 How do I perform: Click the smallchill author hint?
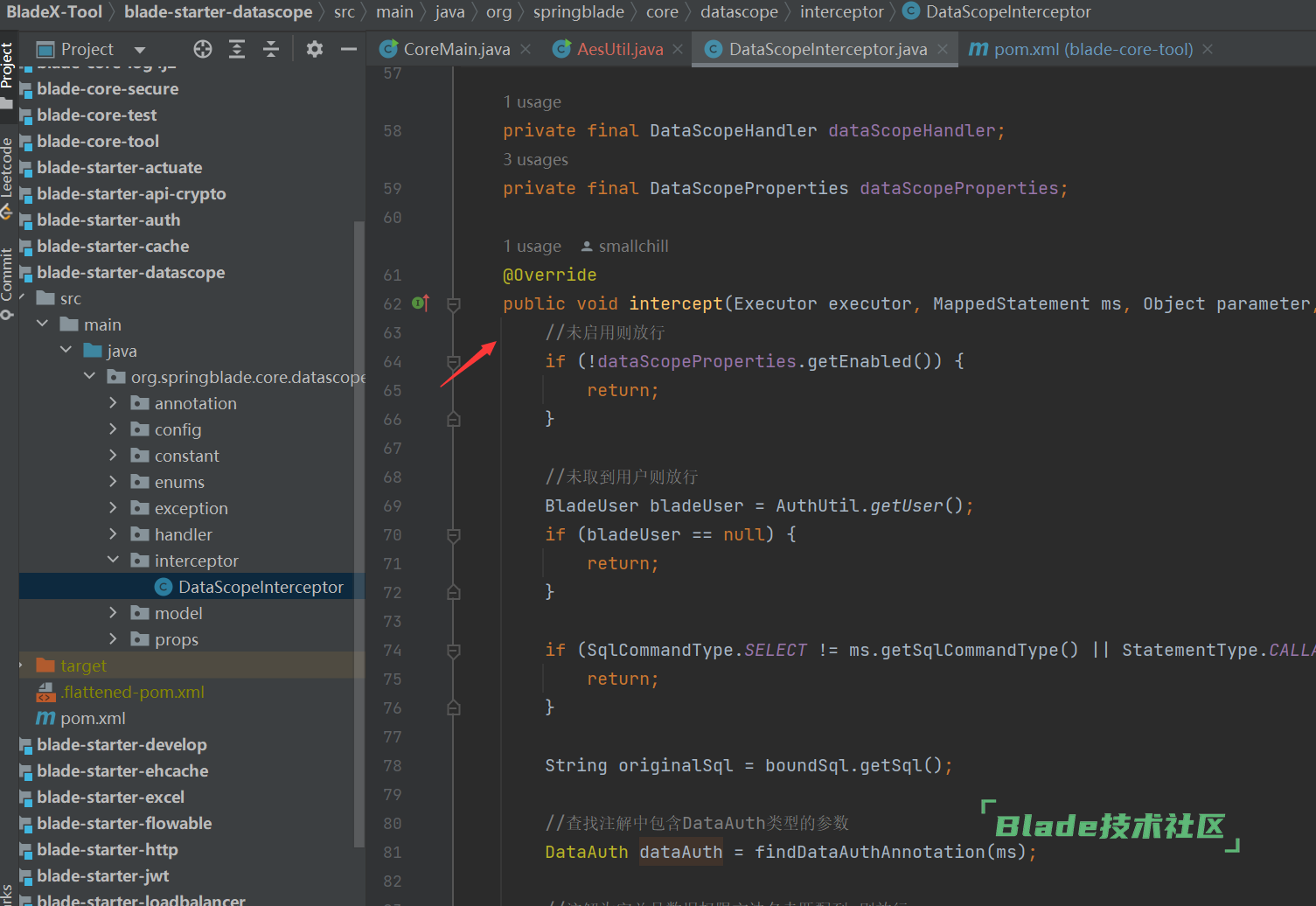624,247
